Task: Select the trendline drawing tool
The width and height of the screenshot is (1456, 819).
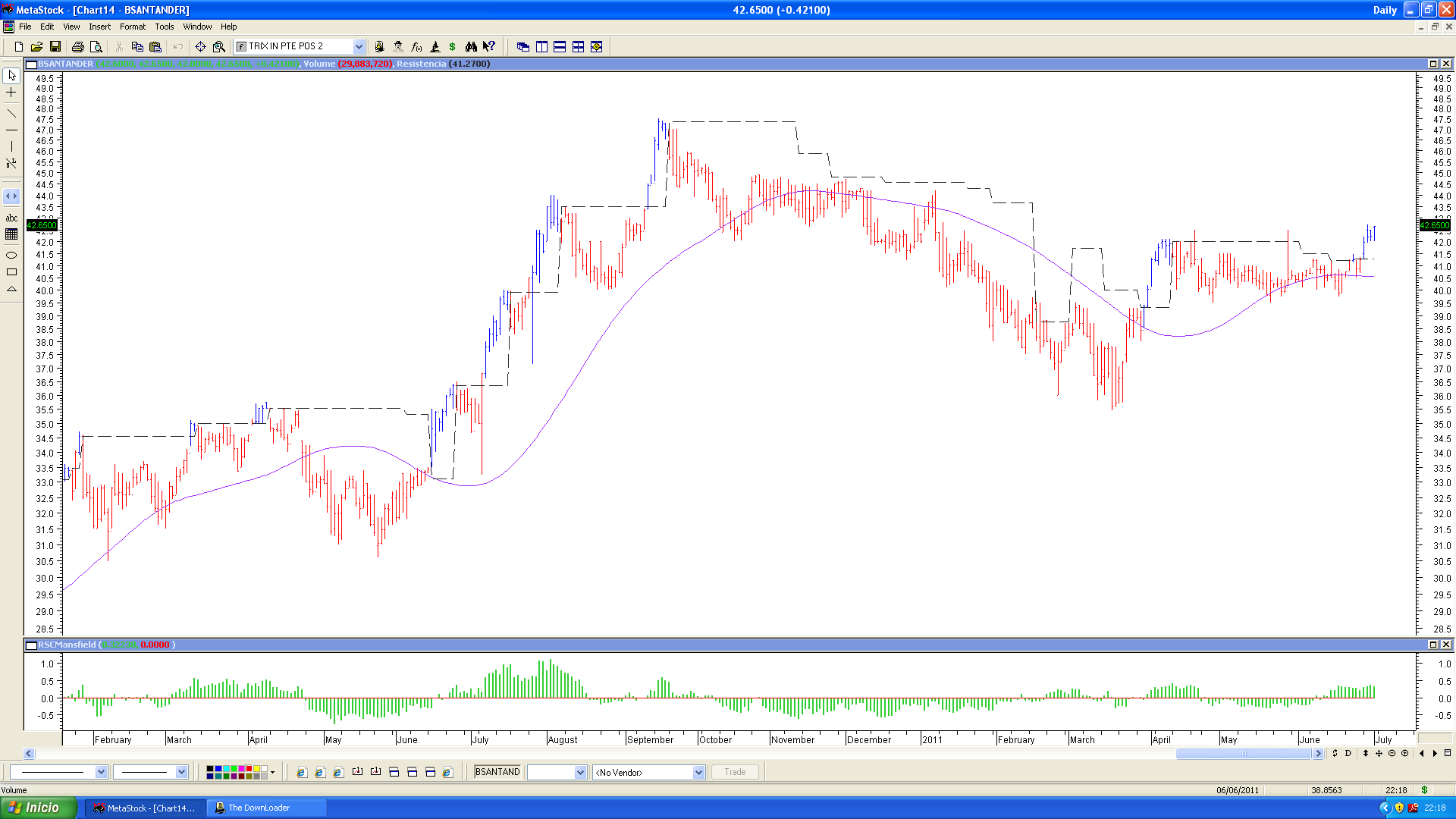Action: tap(11, 113)
